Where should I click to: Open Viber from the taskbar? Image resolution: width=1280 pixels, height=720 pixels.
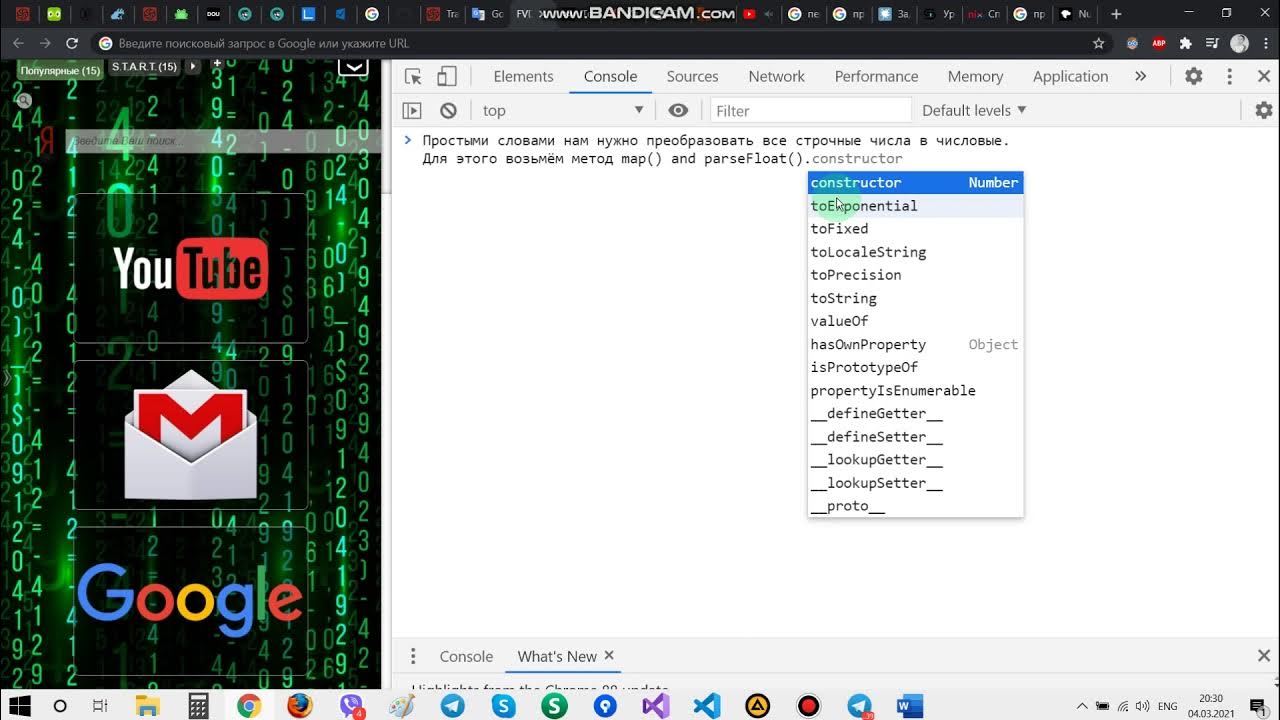351,706
